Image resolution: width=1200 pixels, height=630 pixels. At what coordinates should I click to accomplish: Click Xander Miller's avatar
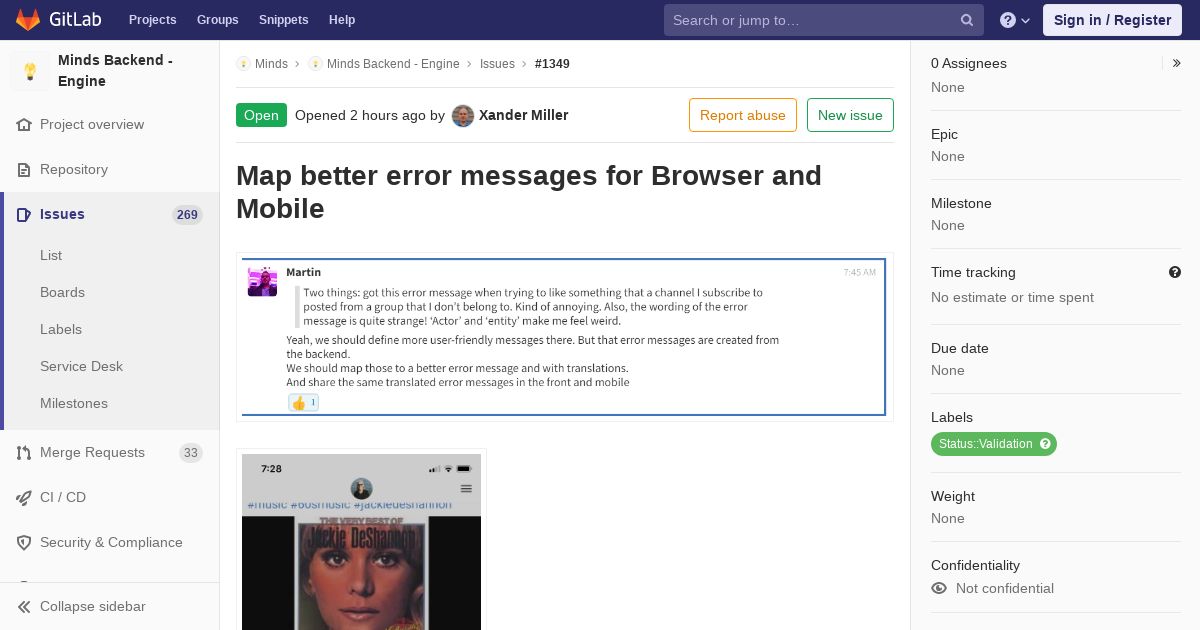pyautogui.click(x=463, y=116)
